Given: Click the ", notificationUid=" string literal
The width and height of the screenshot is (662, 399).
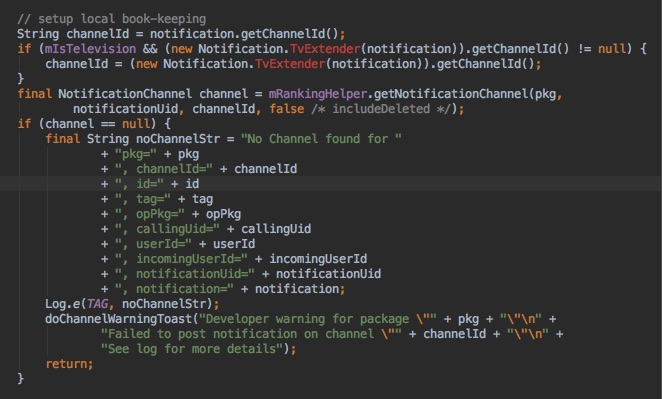Looking at the screenshot, I should (185, 274).
